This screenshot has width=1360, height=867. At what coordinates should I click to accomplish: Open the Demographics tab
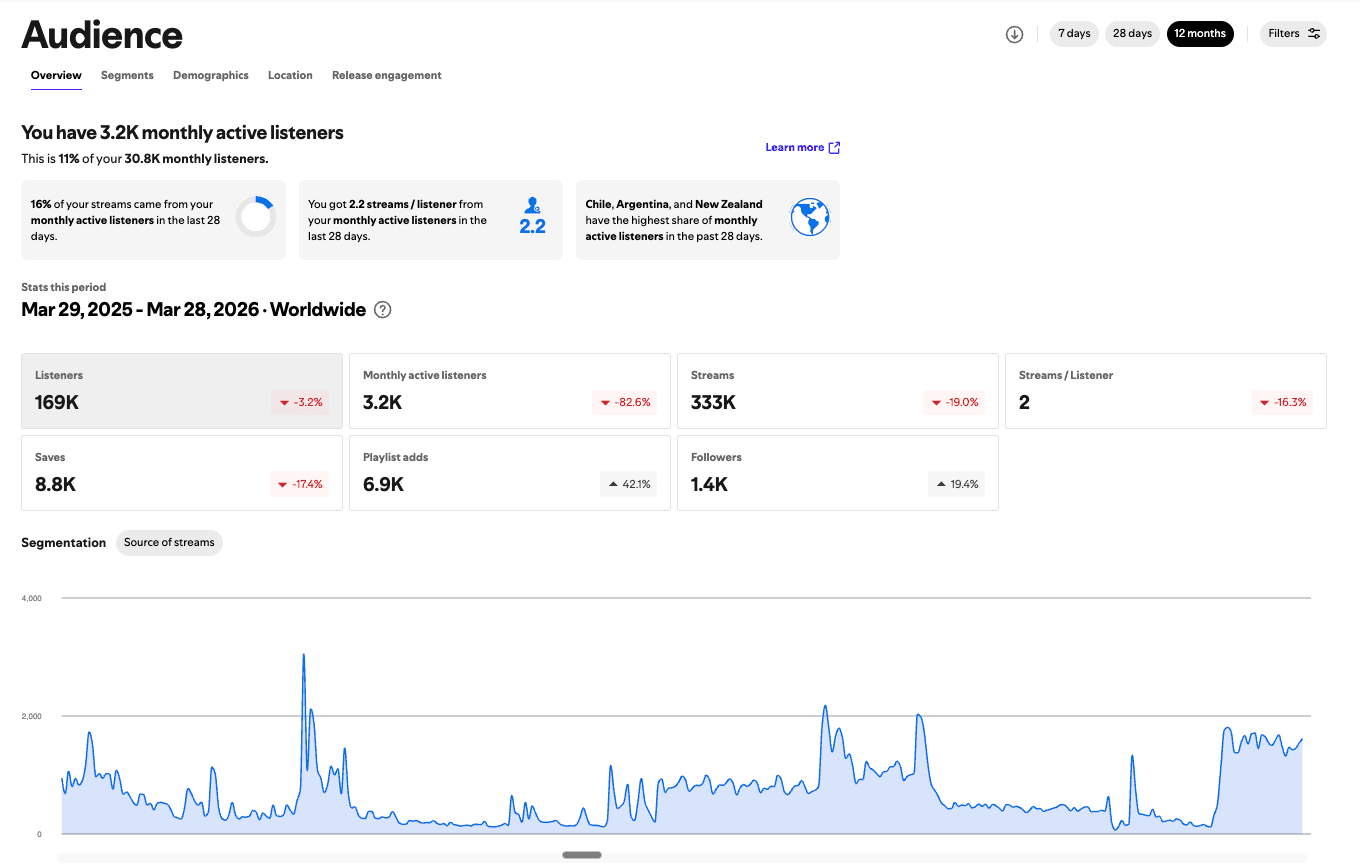[211, 75]
